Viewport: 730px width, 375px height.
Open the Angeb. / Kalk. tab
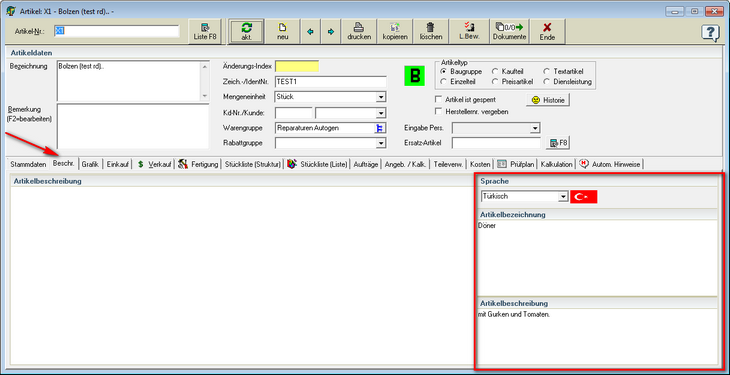(x=405, y=164)
